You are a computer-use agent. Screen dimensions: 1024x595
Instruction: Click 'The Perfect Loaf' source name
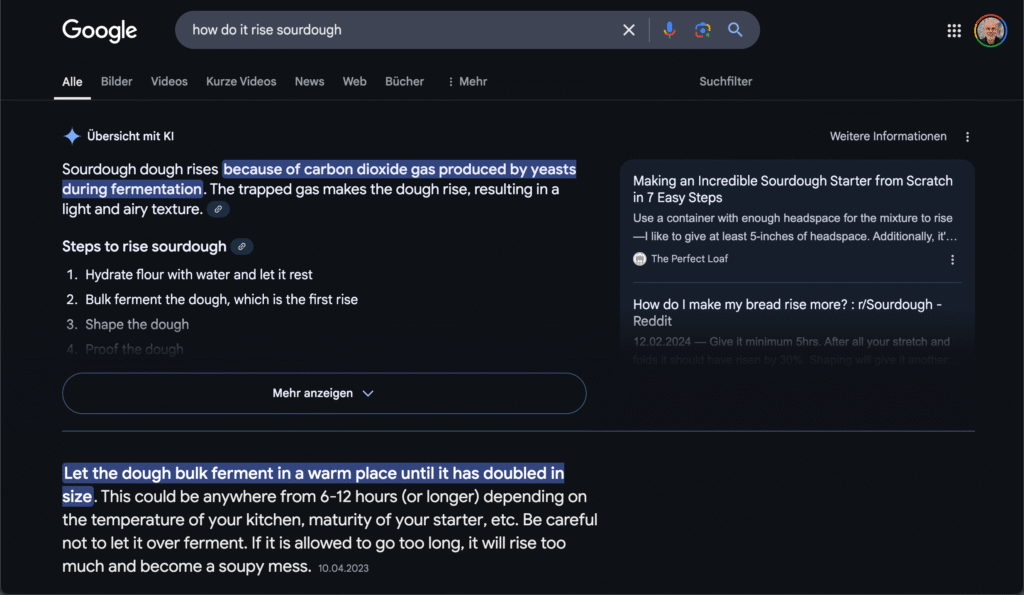[x=689, y=259]
